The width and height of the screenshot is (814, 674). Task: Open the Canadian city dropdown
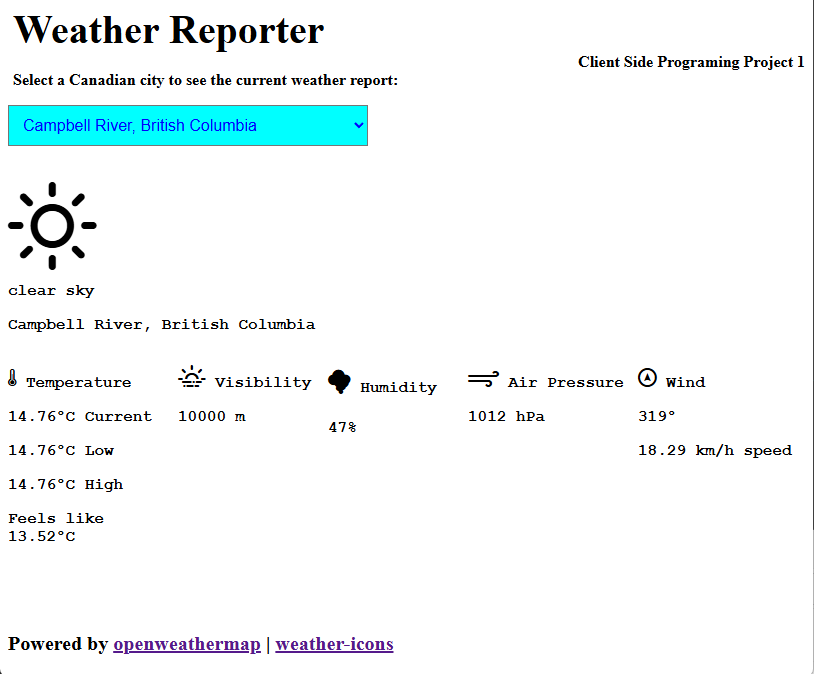pos(188,126)
